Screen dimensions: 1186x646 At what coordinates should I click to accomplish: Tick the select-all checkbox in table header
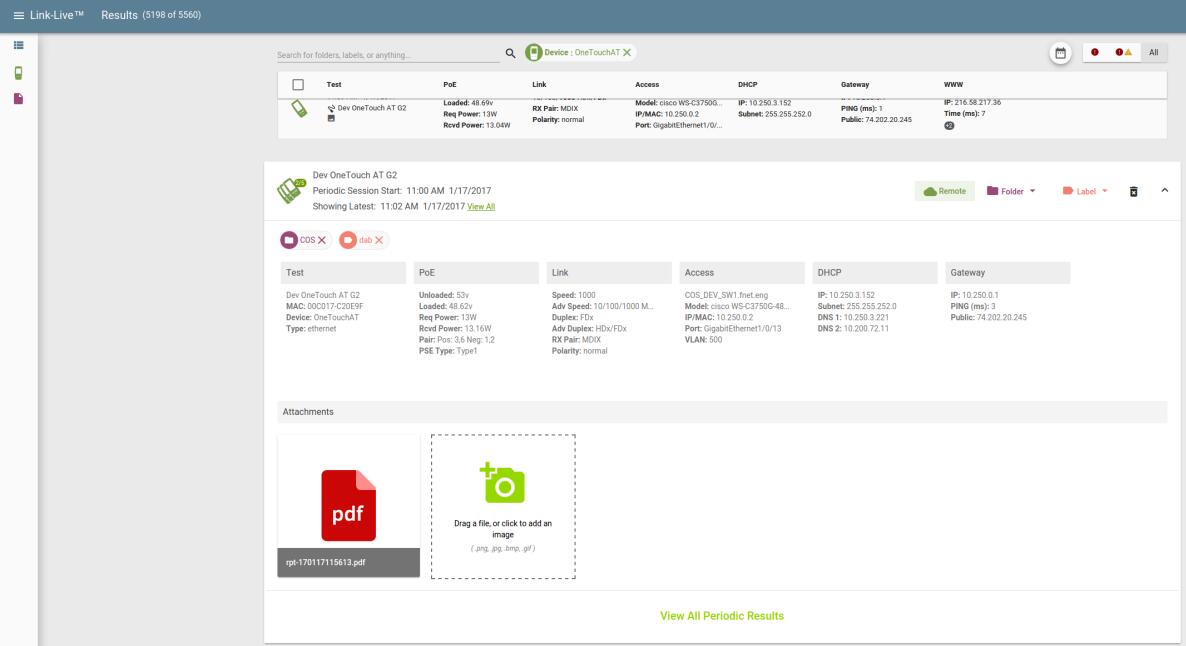click(x=298, y=85)
